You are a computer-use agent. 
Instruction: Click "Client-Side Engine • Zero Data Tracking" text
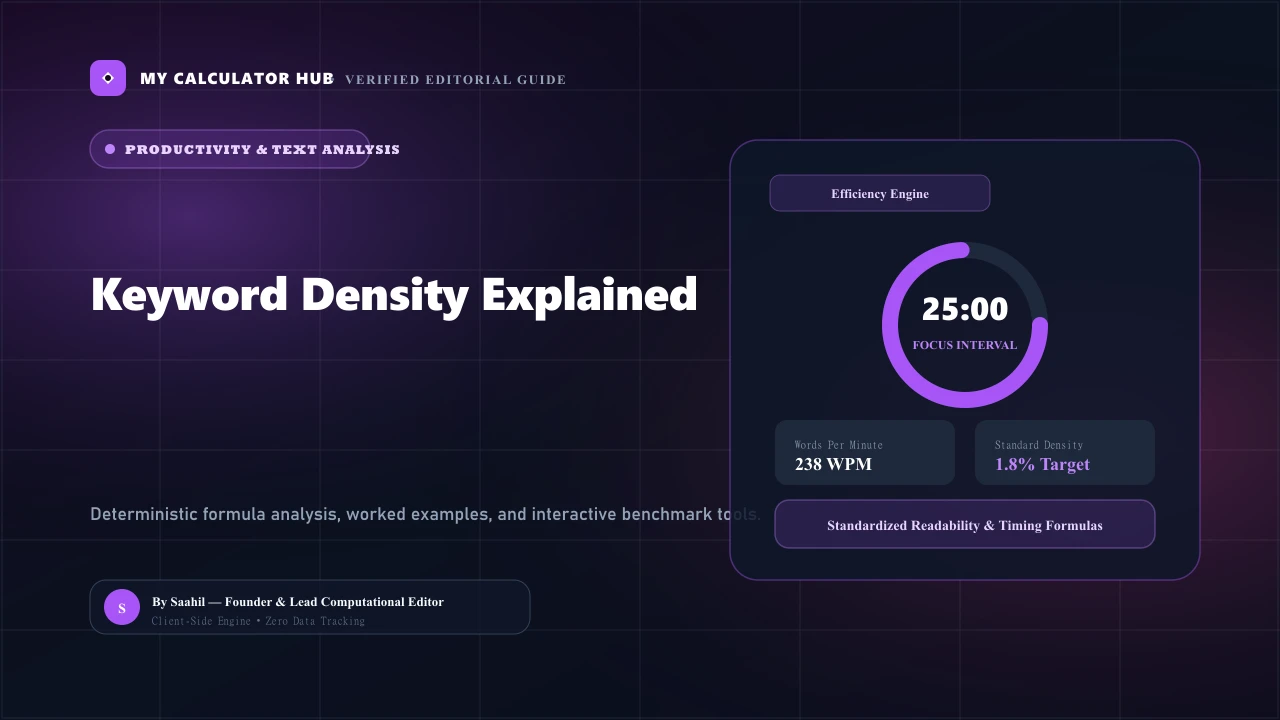pos(258,621)
